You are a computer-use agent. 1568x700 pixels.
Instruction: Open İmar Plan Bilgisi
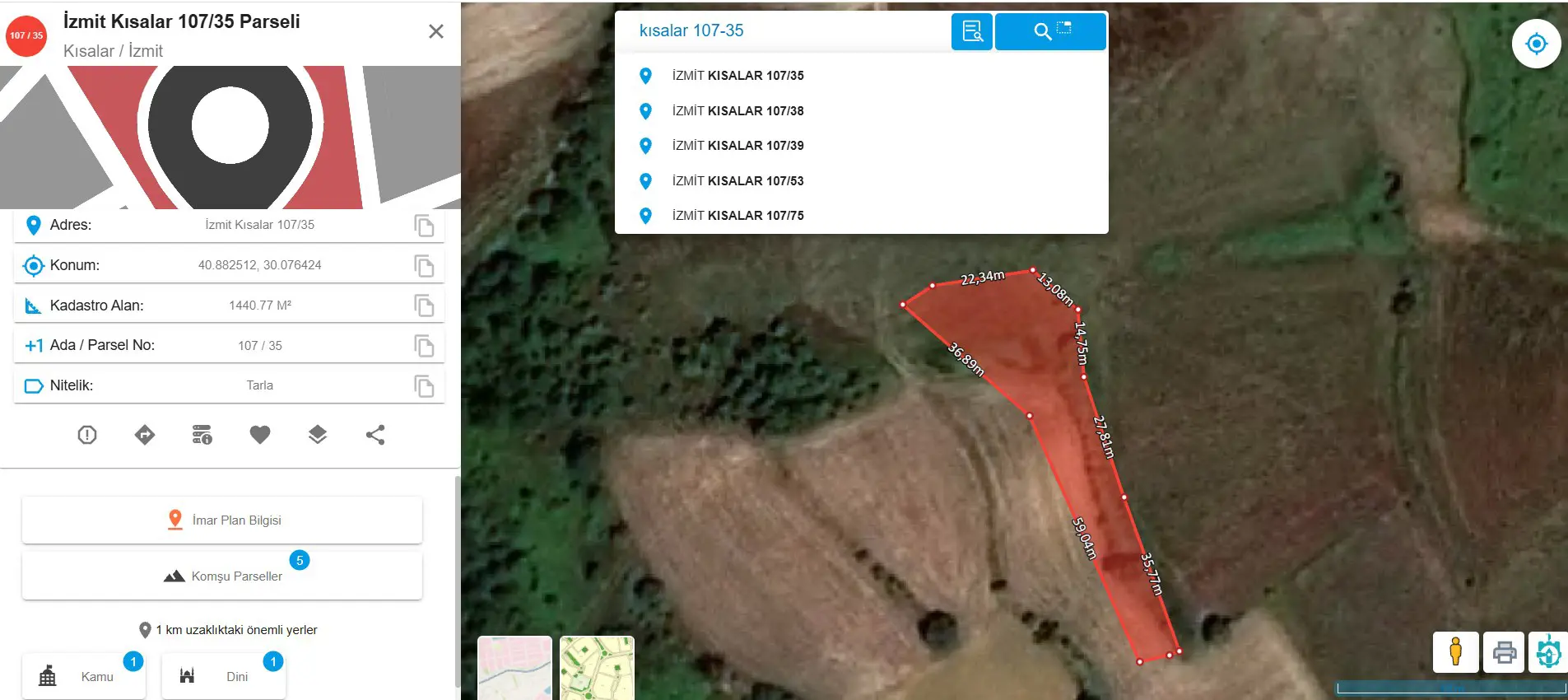[222, 520]
